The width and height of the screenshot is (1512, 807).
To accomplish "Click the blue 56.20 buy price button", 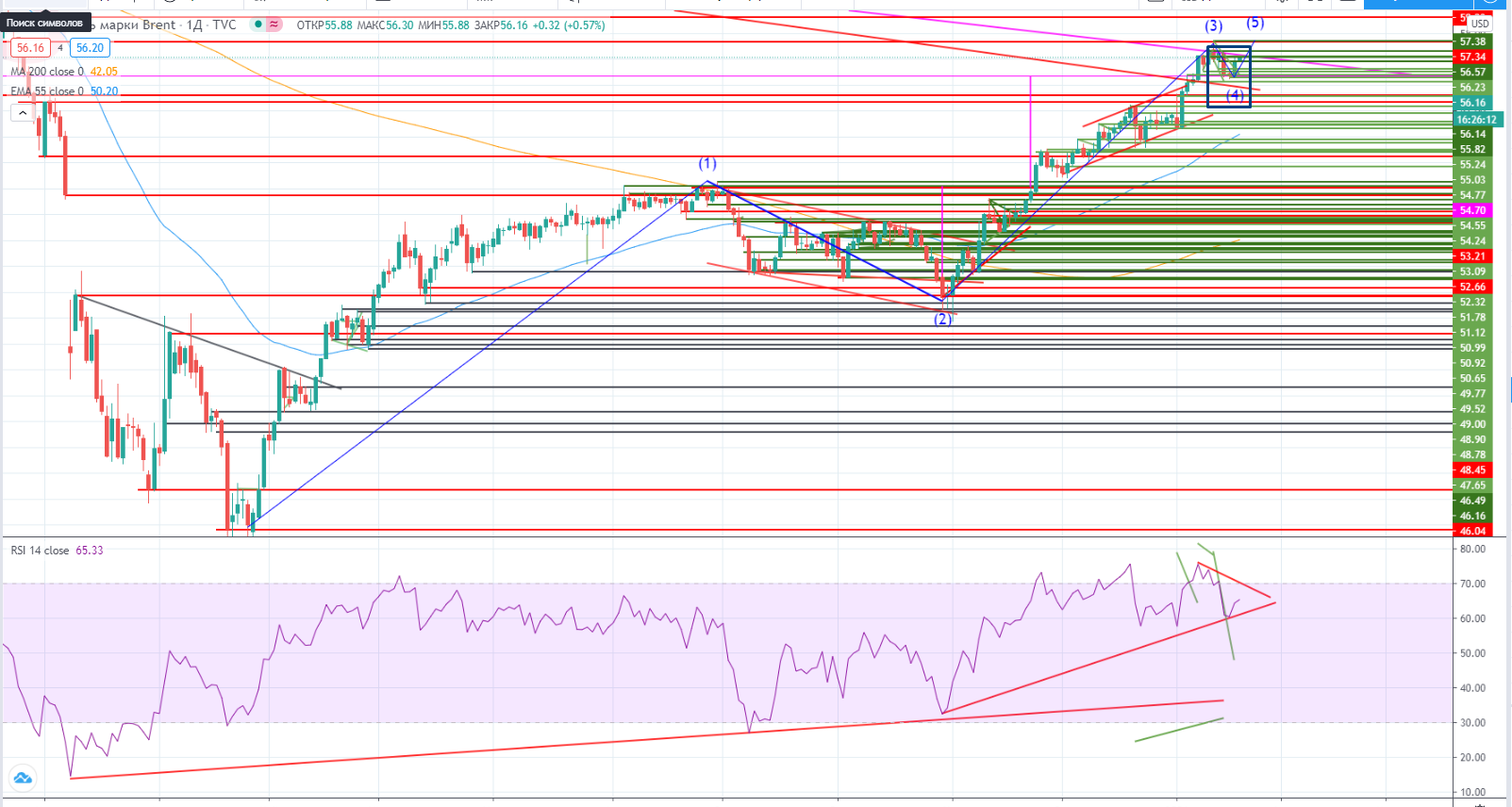I will click(90, 48).
